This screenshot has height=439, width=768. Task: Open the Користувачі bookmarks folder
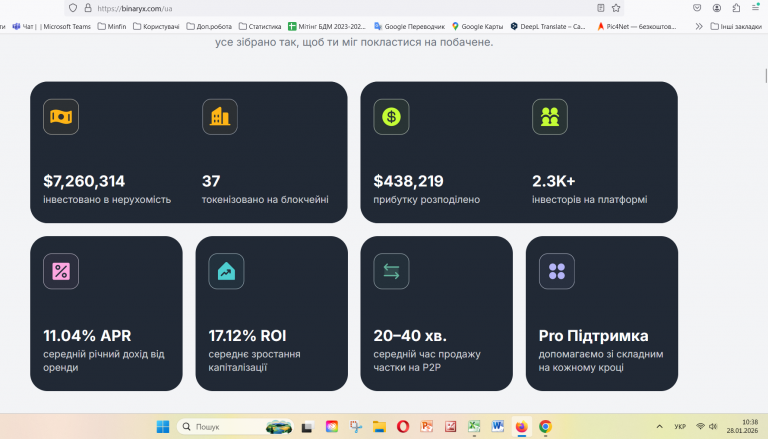point(156,26)
